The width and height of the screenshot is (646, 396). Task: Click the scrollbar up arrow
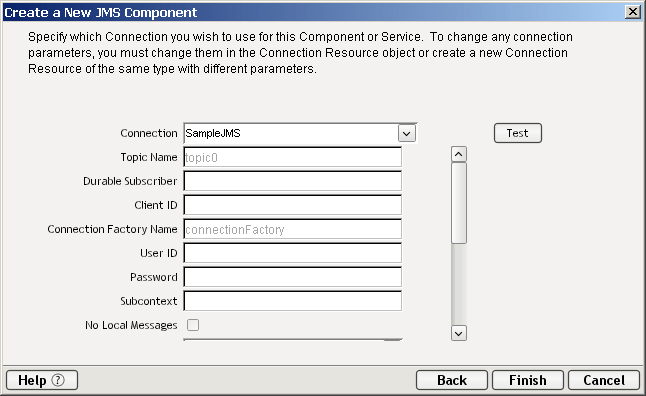(459, 154)
